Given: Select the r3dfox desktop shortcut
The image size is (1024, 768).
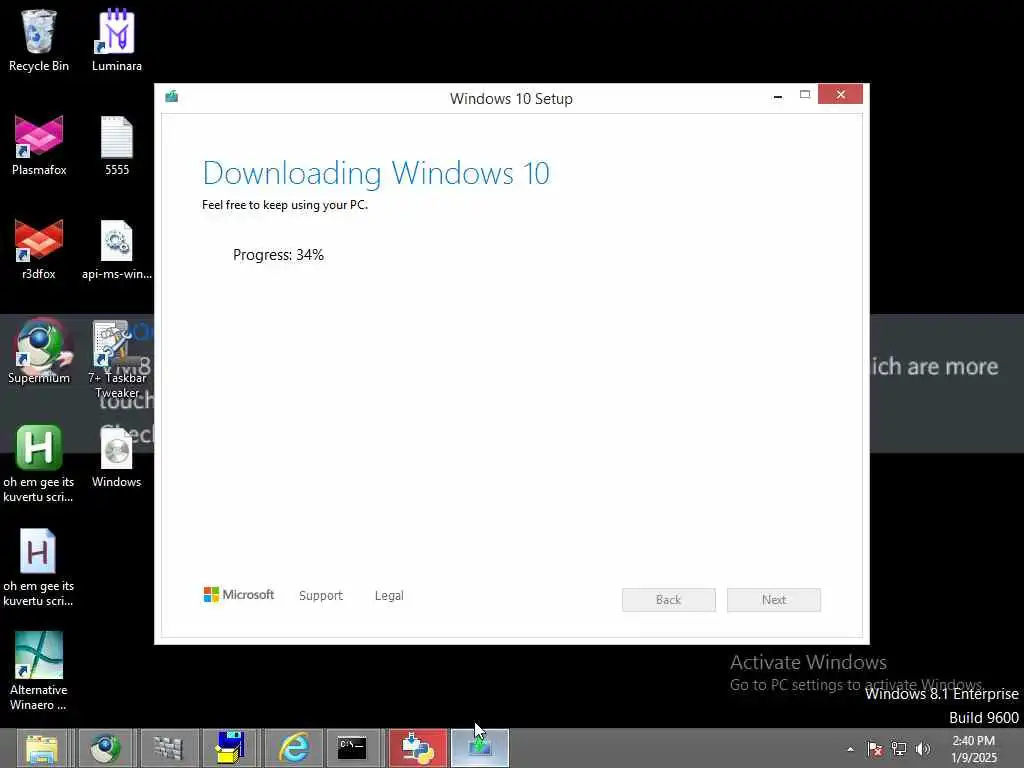Looking at the screenshot, I should click(39, 249).
